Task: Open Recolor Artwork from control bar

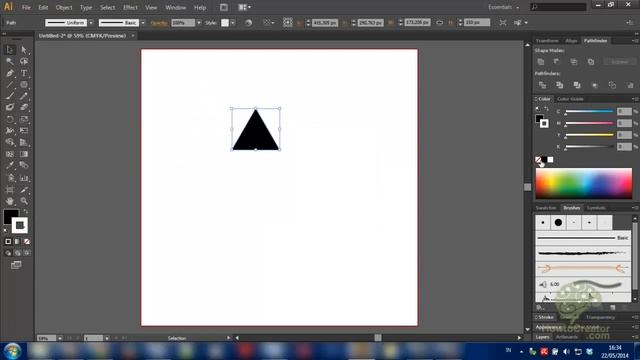Action: point(248,23)
